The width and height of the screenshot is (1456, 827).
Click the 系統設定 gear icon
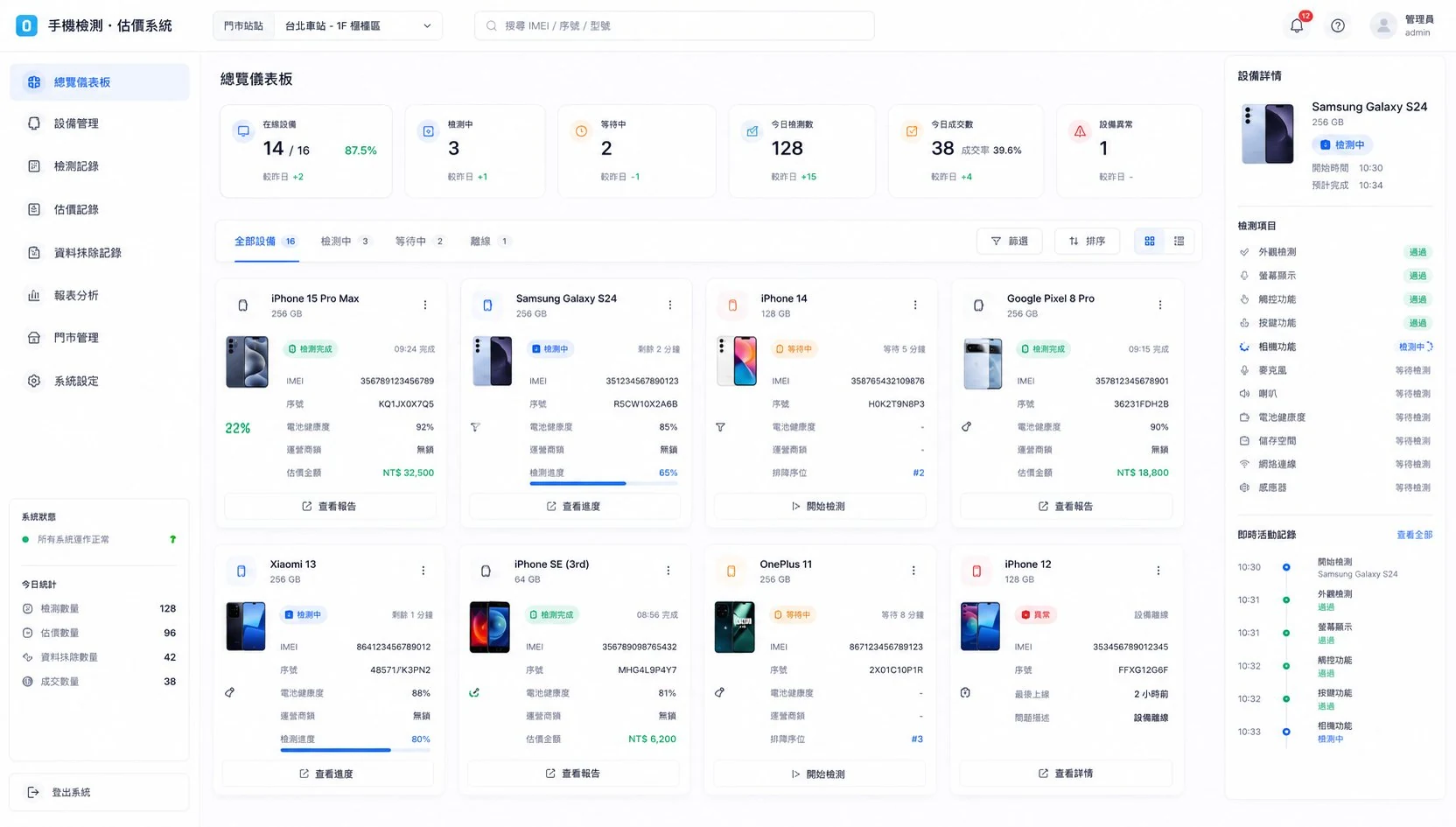pyautogui.click(x=34, y=381)
